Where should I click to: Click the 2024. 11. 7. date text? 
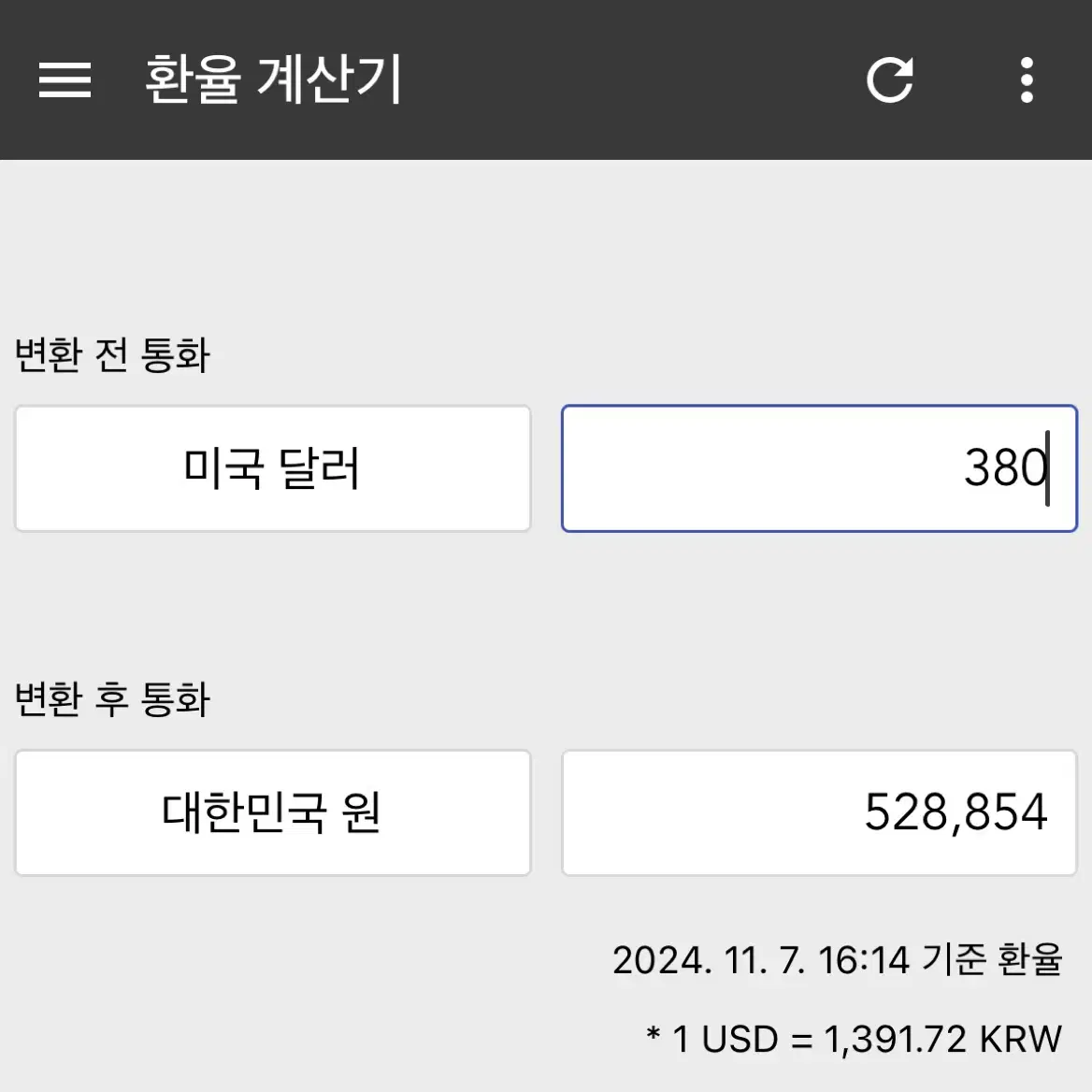(x=709, y=960)
